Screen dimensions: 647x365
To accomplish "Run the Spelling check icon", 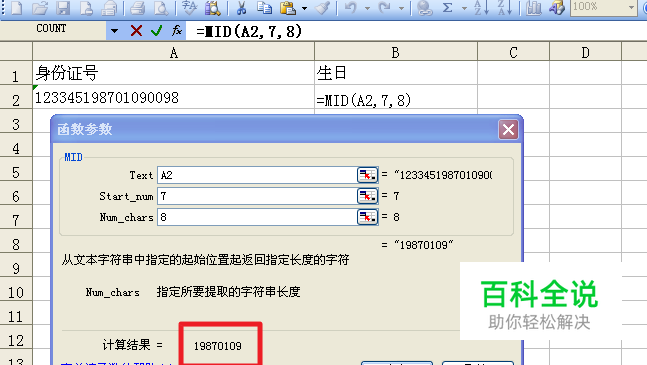I will (x=189, y=7).
